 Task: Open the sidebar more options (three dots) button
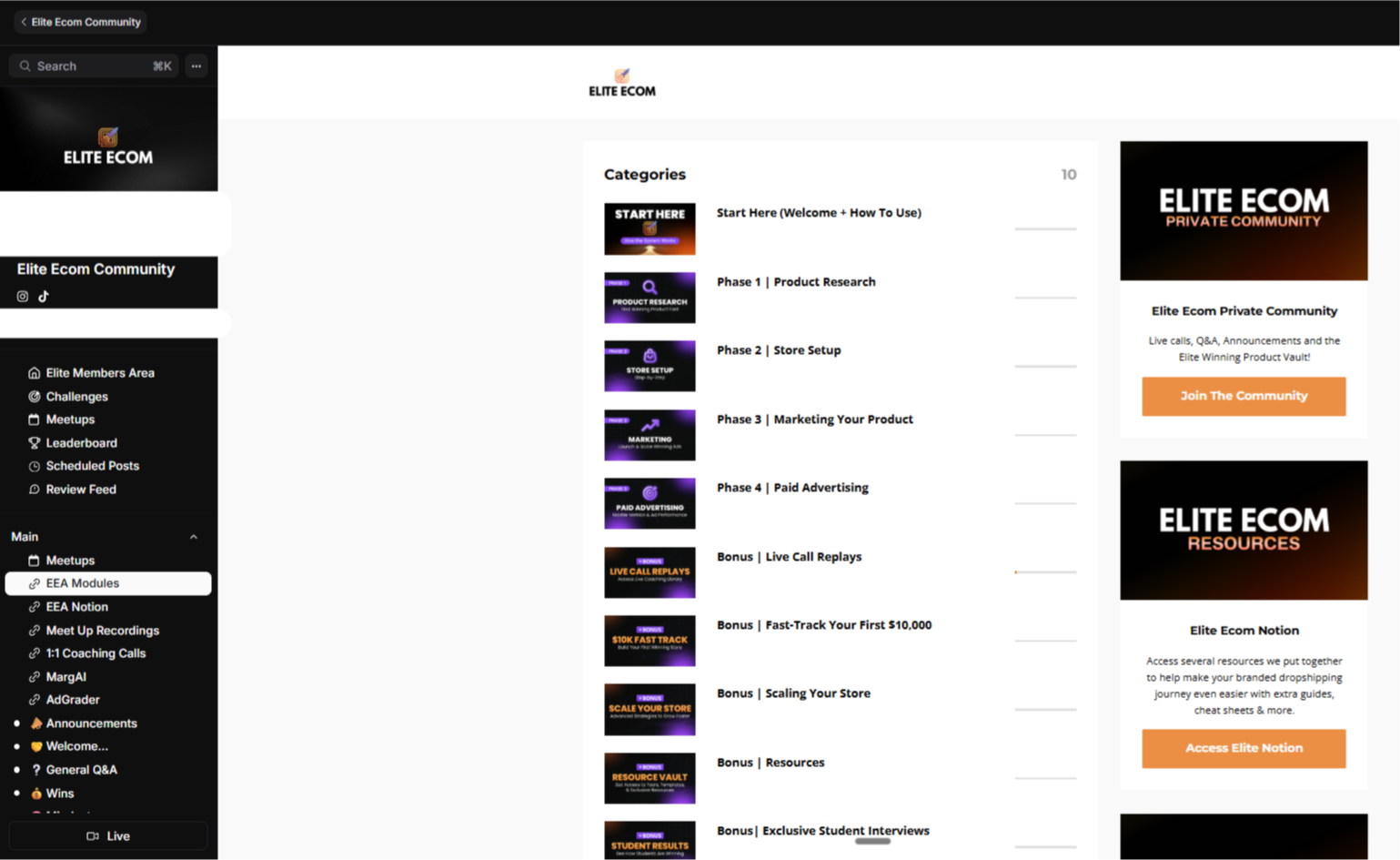196,66
